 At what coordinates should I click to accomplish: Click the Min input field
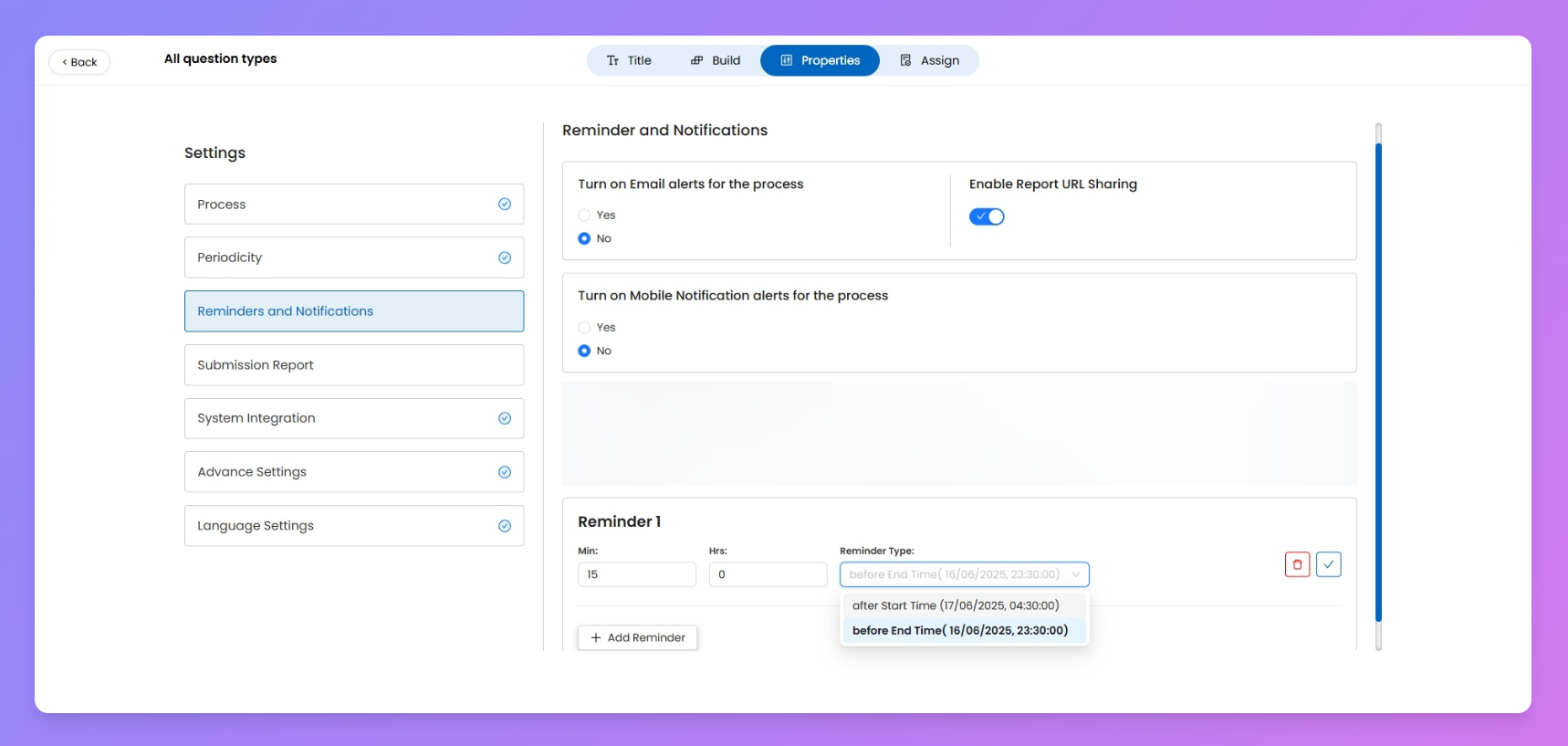point(636,574)
